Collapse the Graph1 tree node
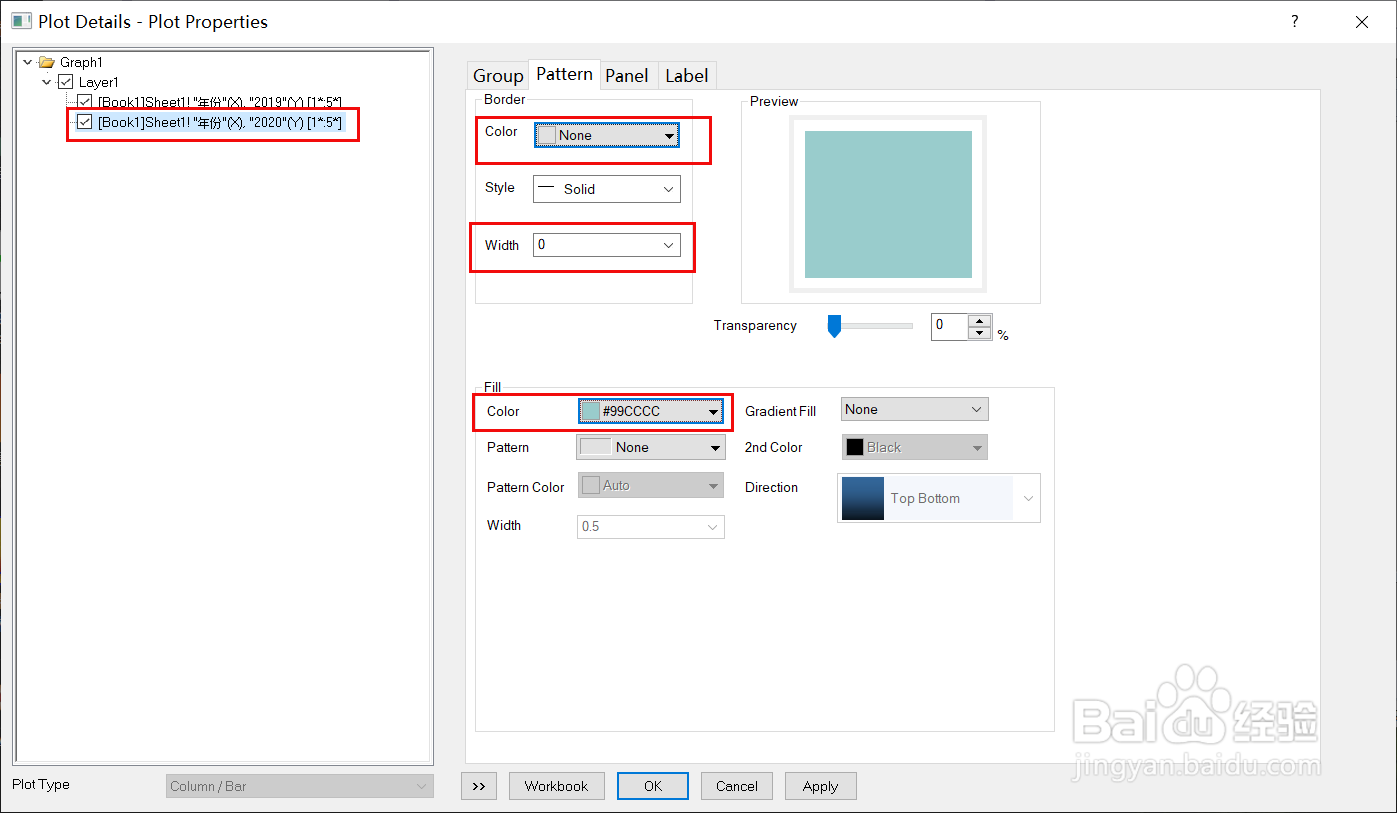The image size is (1397, 813). (27, 62)
